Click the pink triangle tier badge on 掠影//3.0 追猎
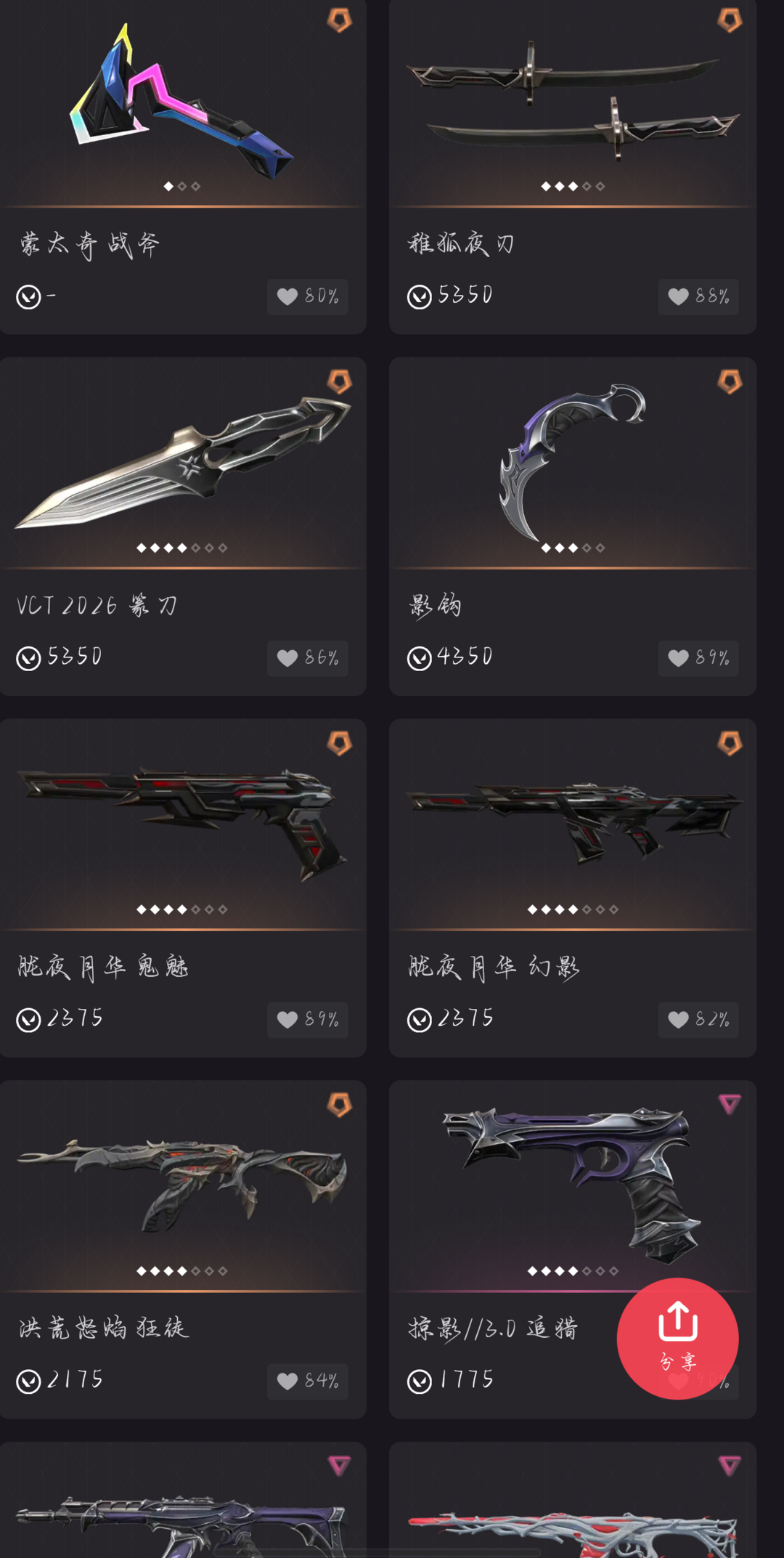784x1558 pixels. click(x=730, y=1104)
